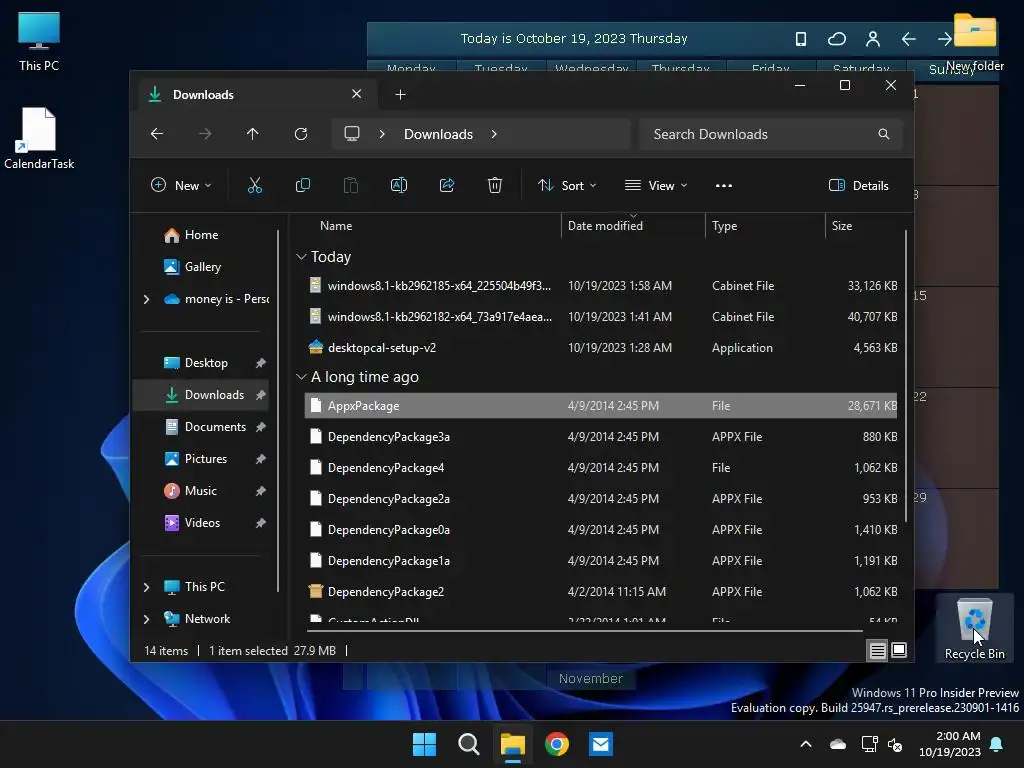Click the search magnifier icon in Downloads
The image size is (1024, 768).
pos(884,134)
